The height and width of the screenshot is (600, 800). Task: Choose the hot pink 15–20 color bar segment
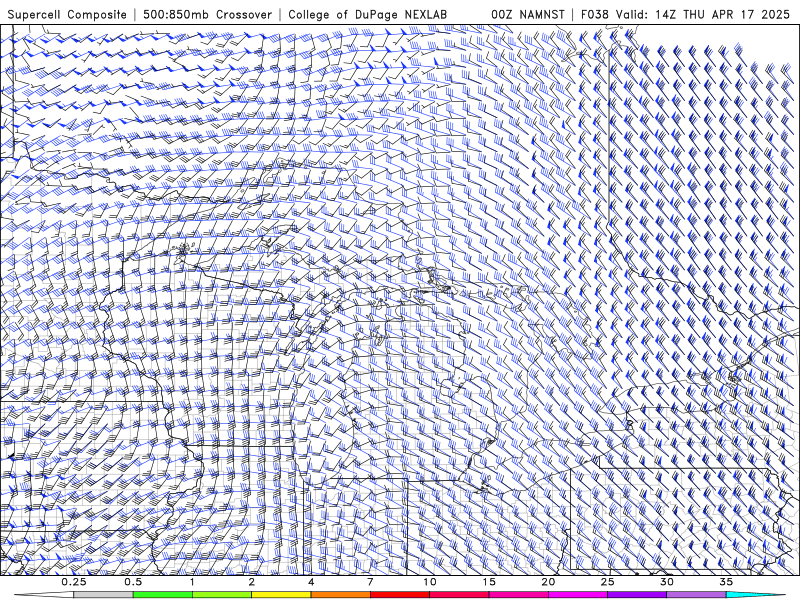(x=518, y=595)
